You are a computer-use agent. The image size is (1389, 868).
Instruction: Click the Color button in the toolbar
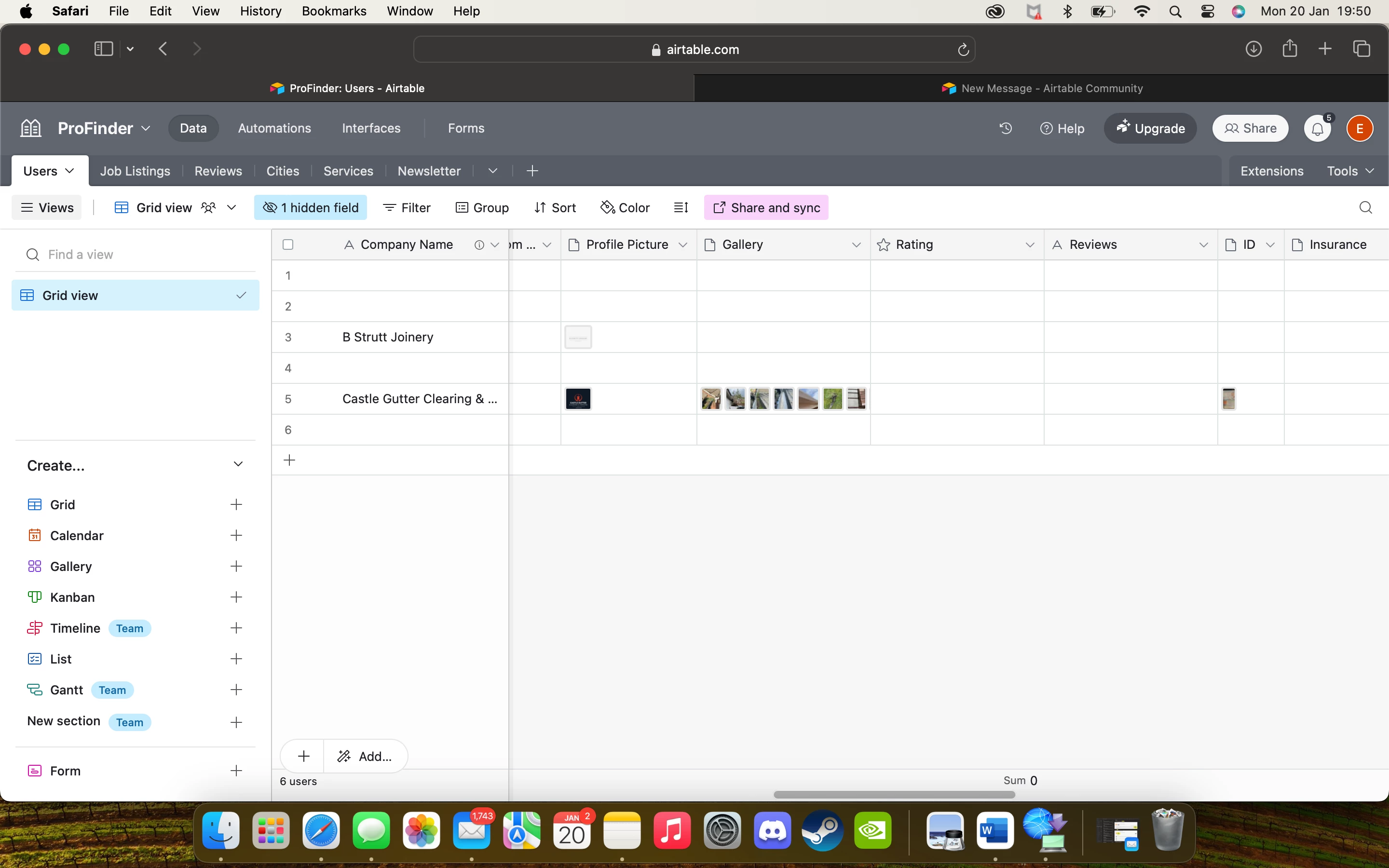pos(625,208)
